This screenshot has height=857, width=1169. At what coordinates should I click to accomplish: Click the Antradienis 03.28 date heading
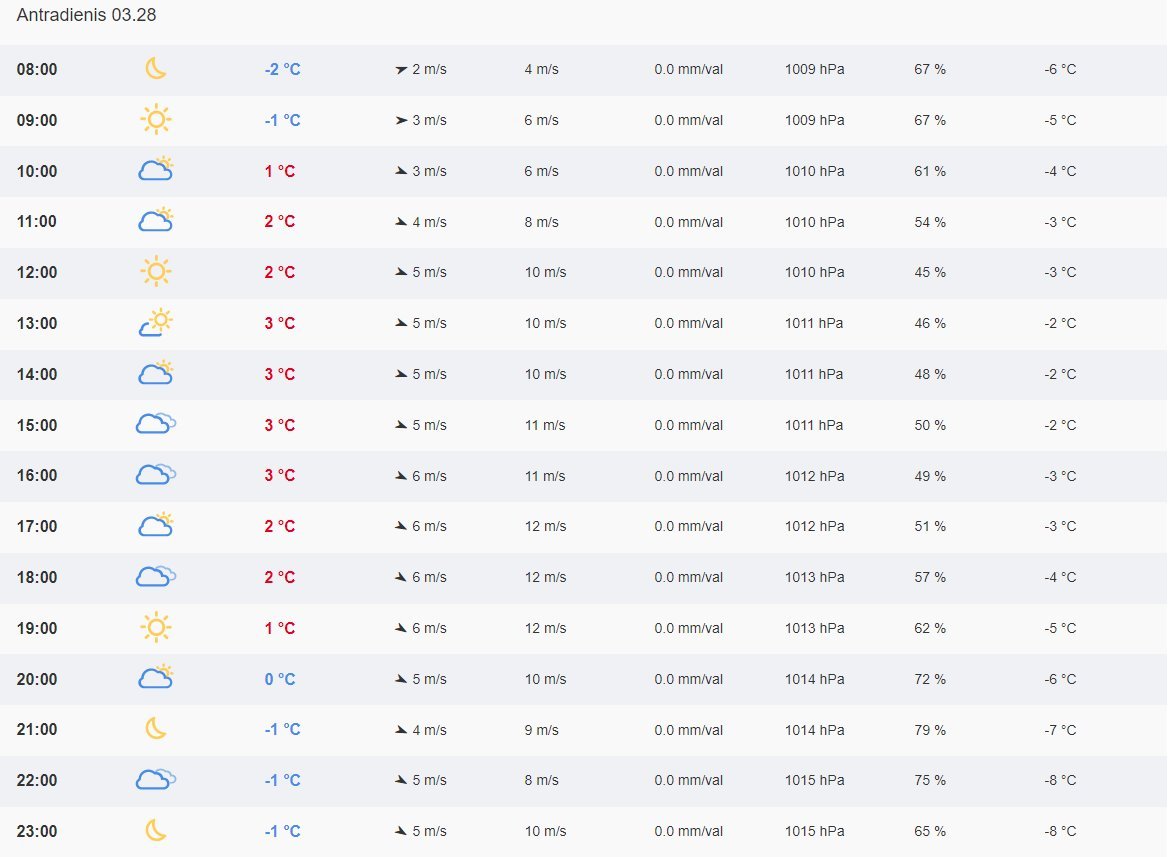(x=86, y=16)
